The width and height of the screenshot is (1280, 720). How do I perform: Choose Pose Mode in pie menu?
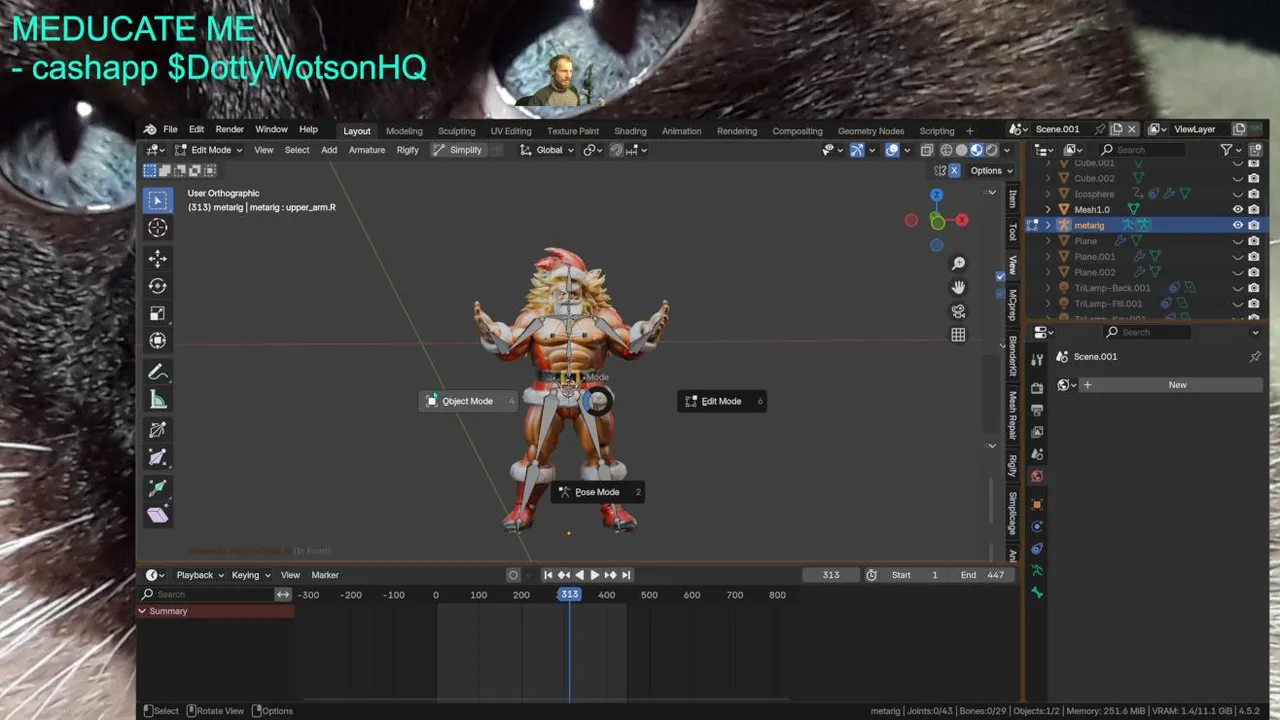[x=597, y=492]
